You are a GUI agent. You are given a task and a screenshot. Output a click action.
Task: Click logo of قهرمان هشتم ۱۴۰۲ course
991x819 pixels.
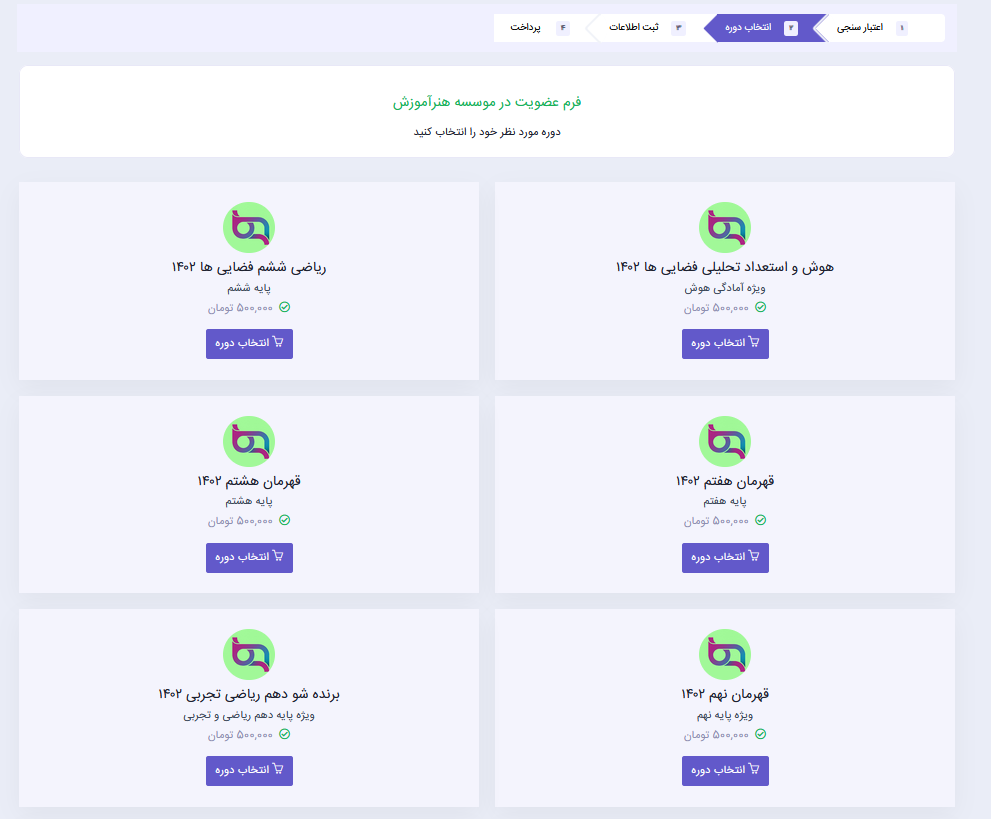(x=249, y=441)
